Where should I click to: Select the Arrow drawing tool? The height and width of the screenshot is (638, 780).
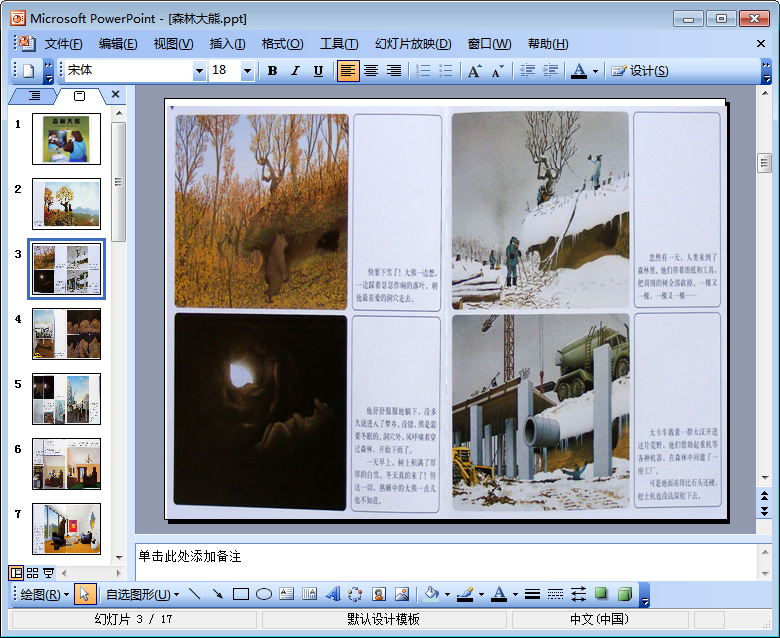pos(218,594)
